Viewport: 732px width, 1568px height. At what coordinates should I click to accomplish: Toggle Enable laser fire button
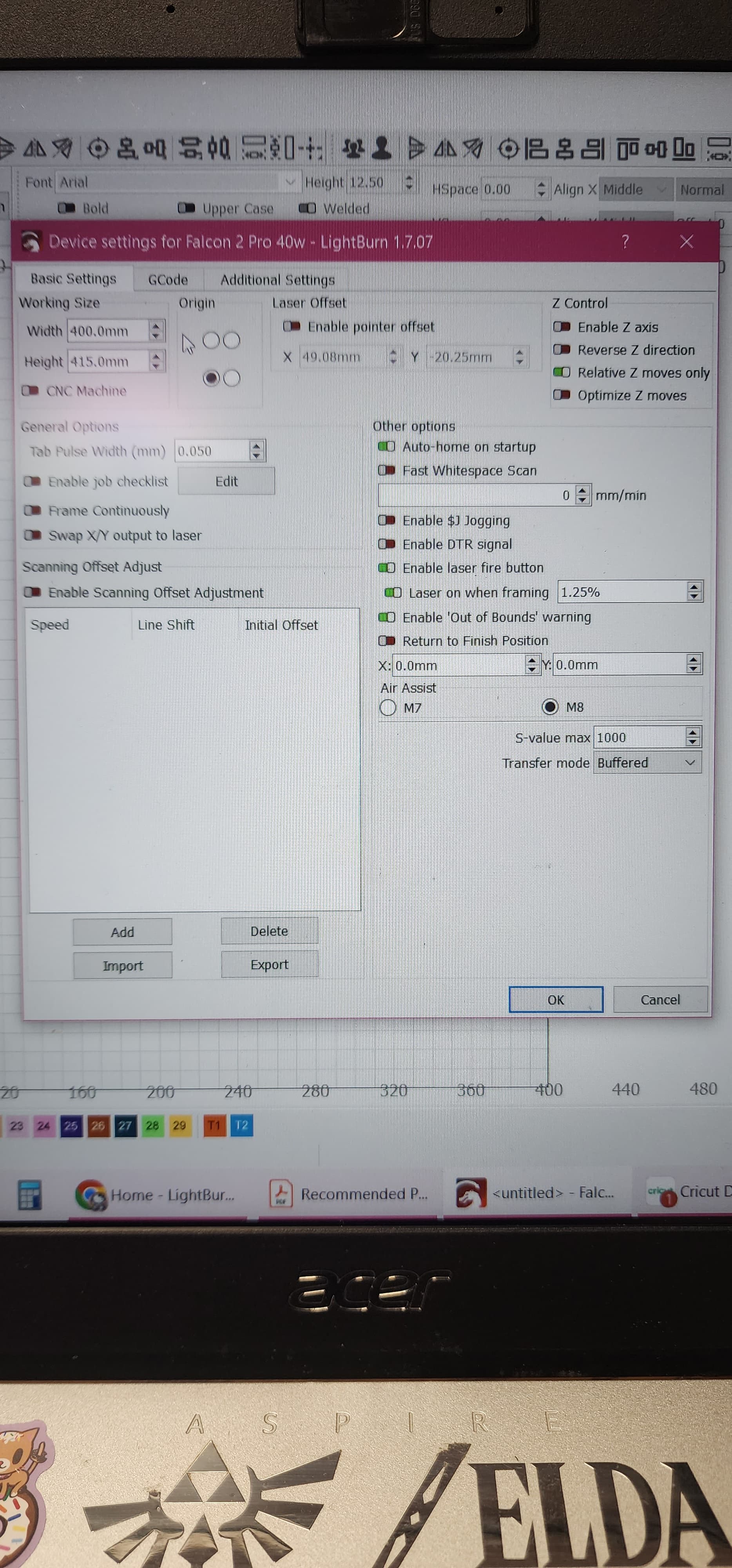point(386,568)
